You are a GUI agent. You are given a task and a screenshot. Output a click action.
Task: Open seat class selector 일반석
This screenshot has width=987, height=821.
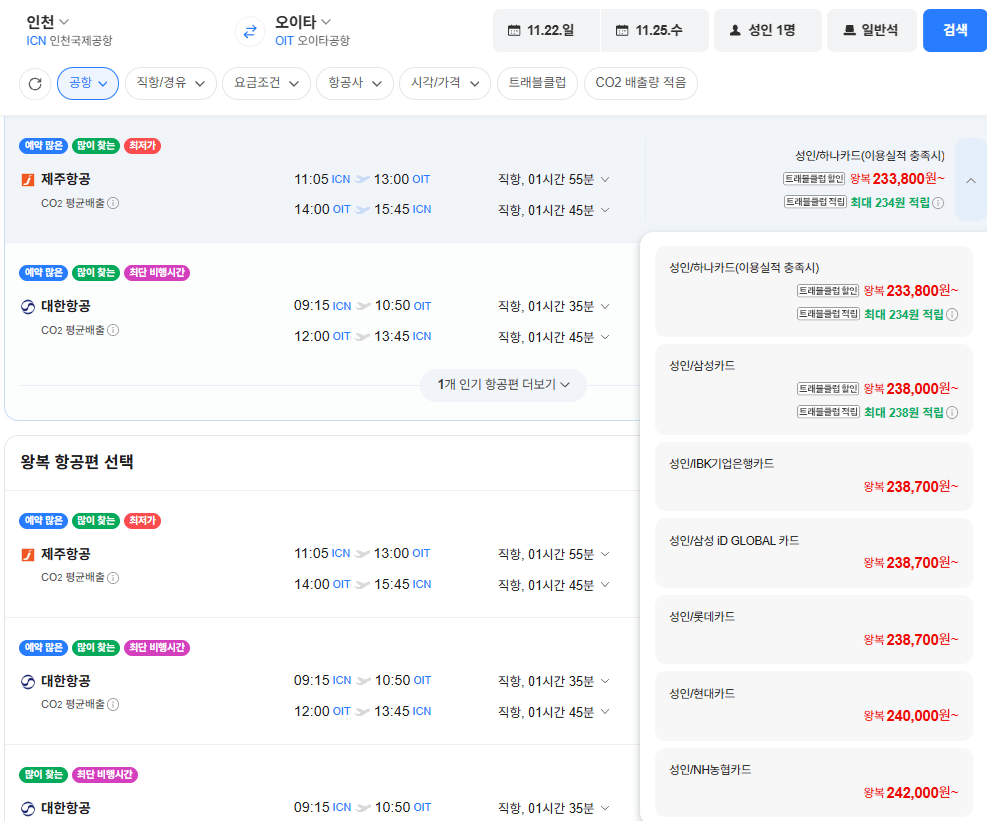(x=872, y=30)
